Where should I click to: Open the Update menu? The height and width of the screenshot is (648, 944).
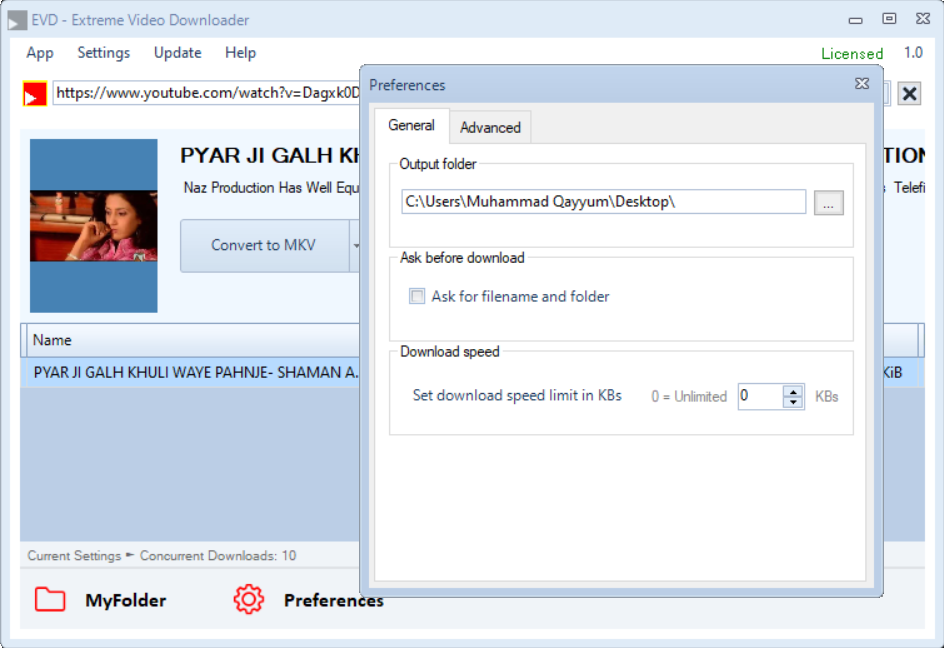point(178,53)
